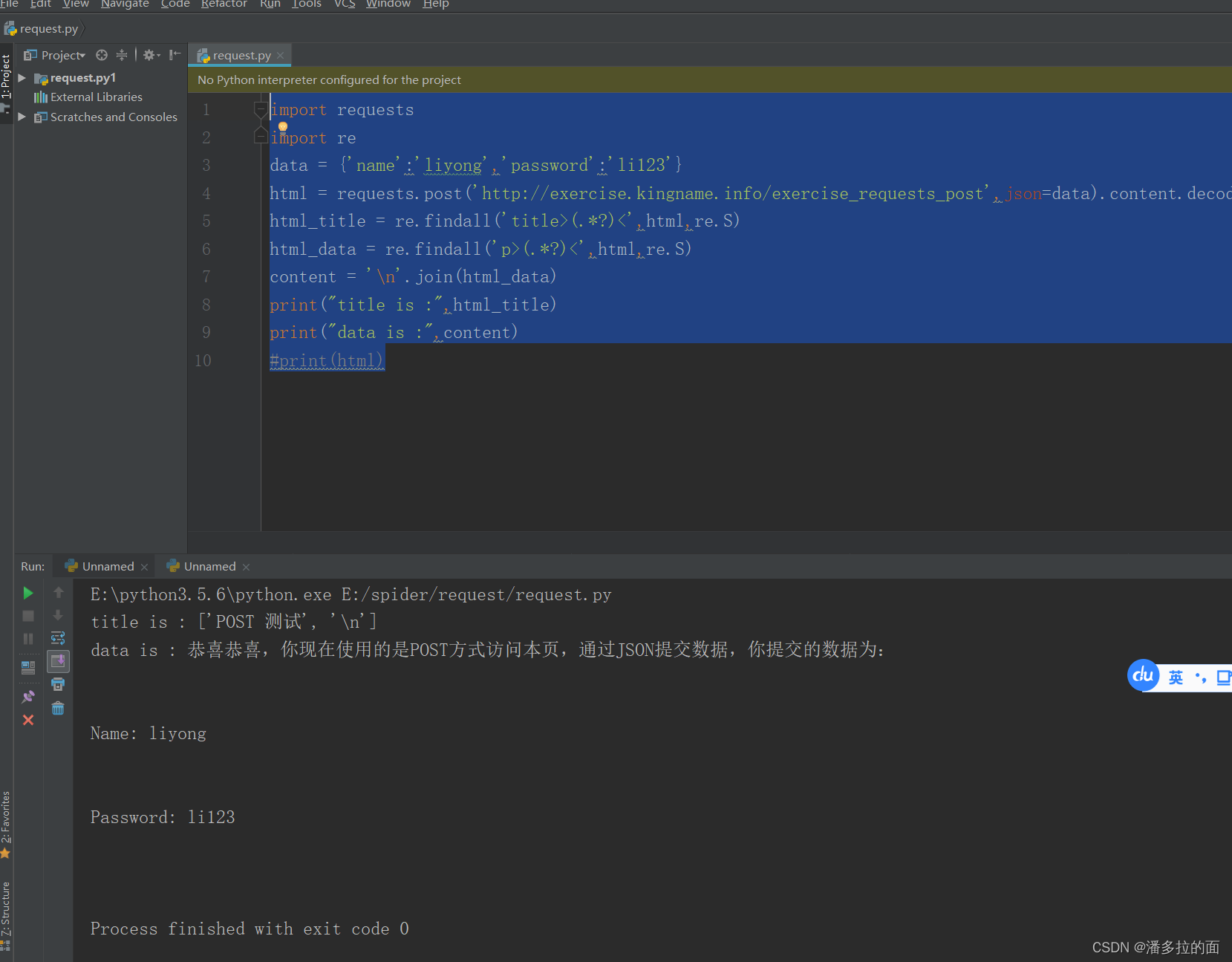The image size is (1232, 962).
Task: Navigate up the stack trace arrow
Action: point(58,592)
